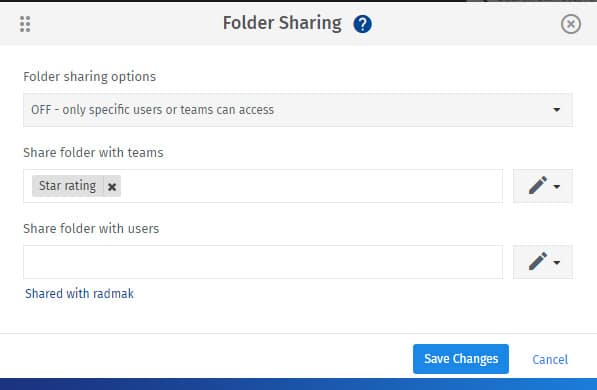This screenshot has width=597, height=390.
Task: Click the Share folder with users field
Action: [263, 262]
